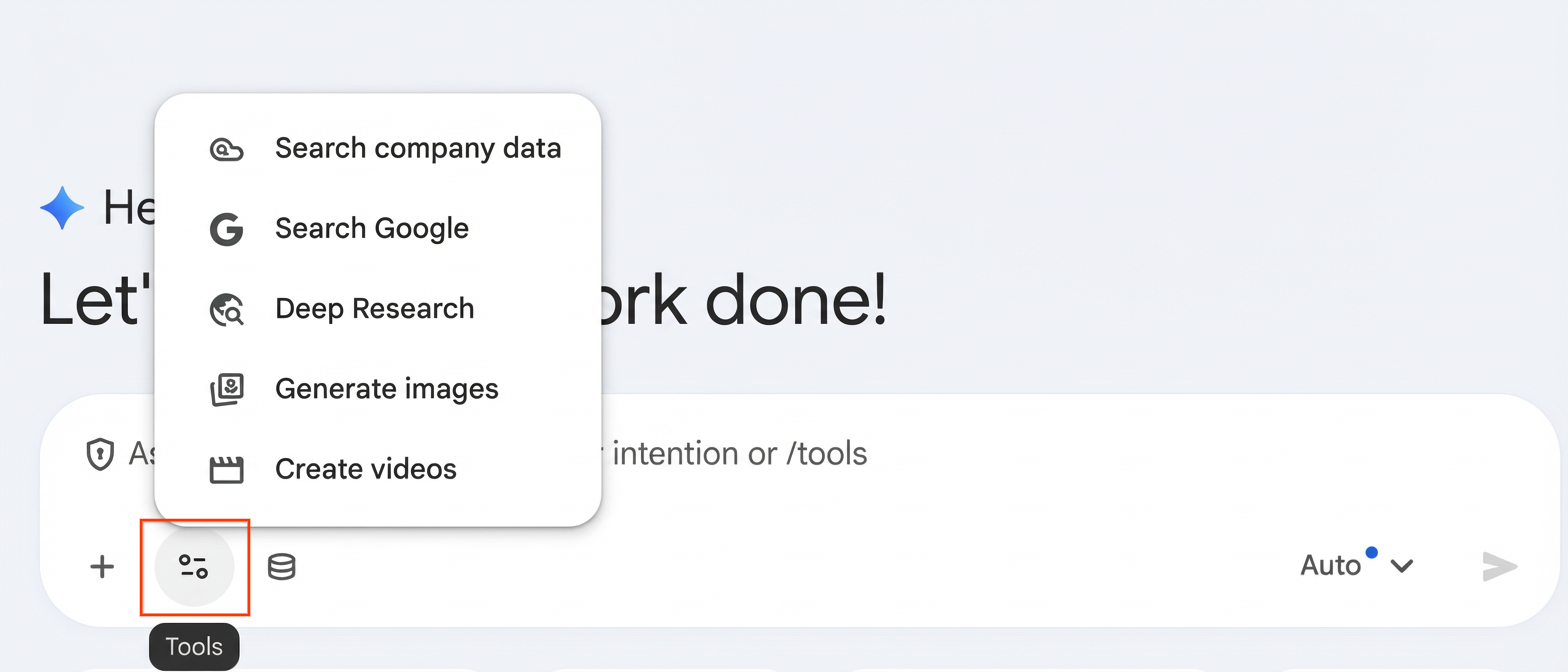The height and width of the screenshot is (672, 1568).
Task: Choose Generate images from the Tools menu
Action: click(x=385, y=389)
